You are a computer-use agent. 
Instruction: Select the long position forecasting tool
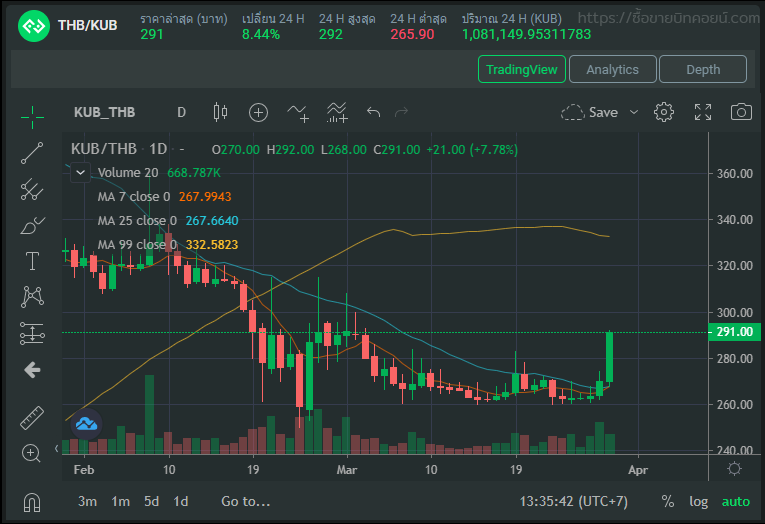point(32,334)
